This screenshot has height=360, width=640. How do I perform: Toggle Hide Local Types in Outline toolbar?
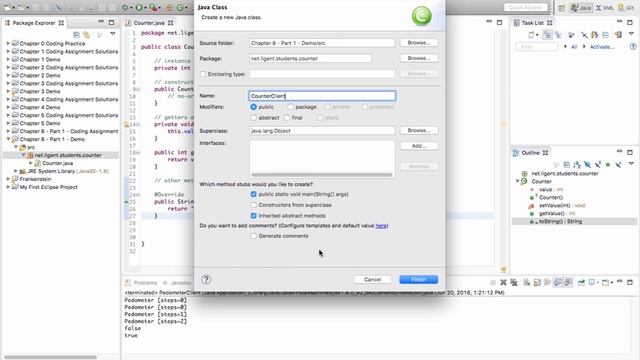(x=619, y=164)
